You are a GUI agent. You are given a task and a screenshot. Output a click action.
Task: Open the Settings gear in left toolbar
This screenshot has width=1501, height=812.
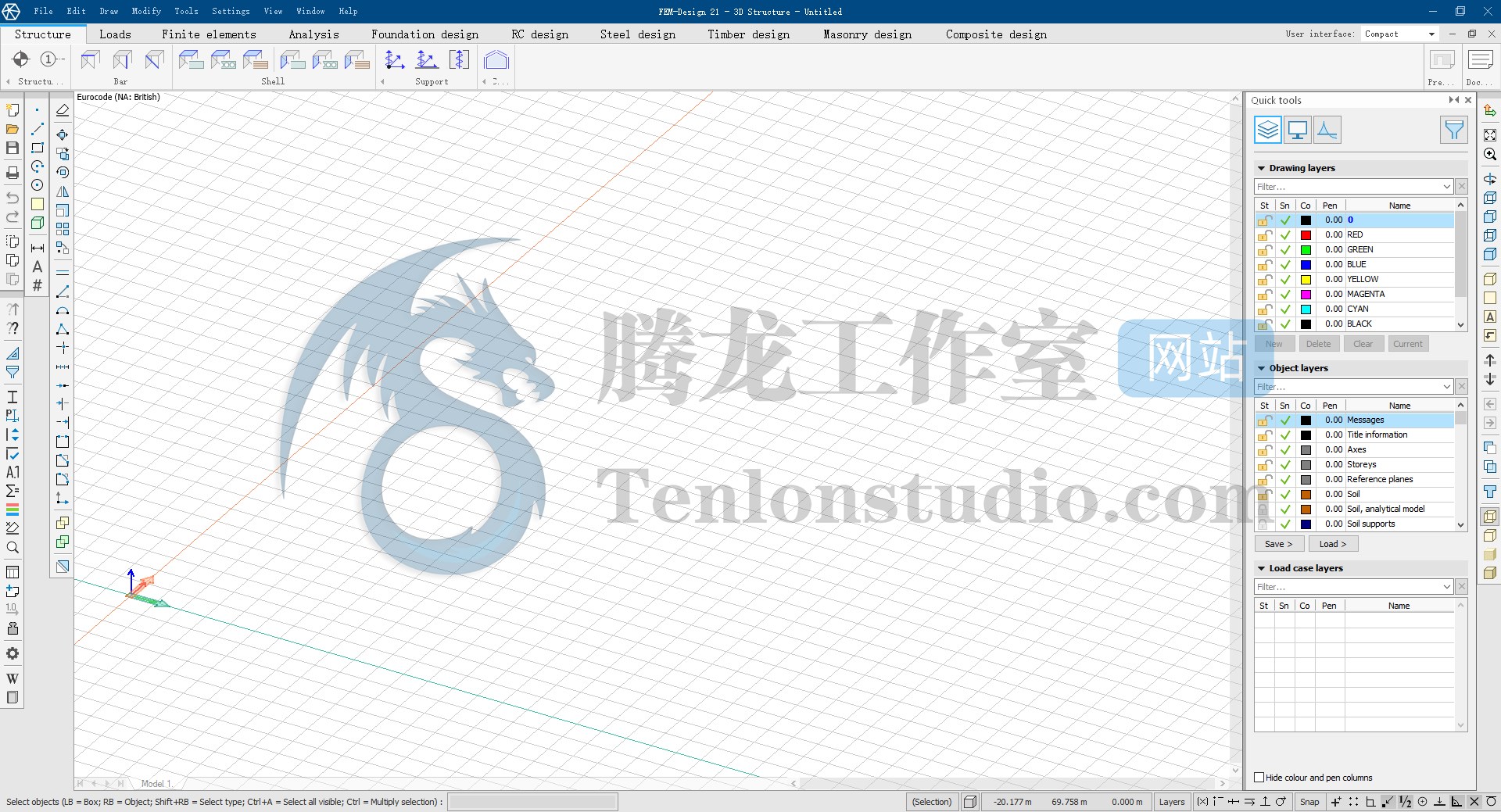click(13, 653)
